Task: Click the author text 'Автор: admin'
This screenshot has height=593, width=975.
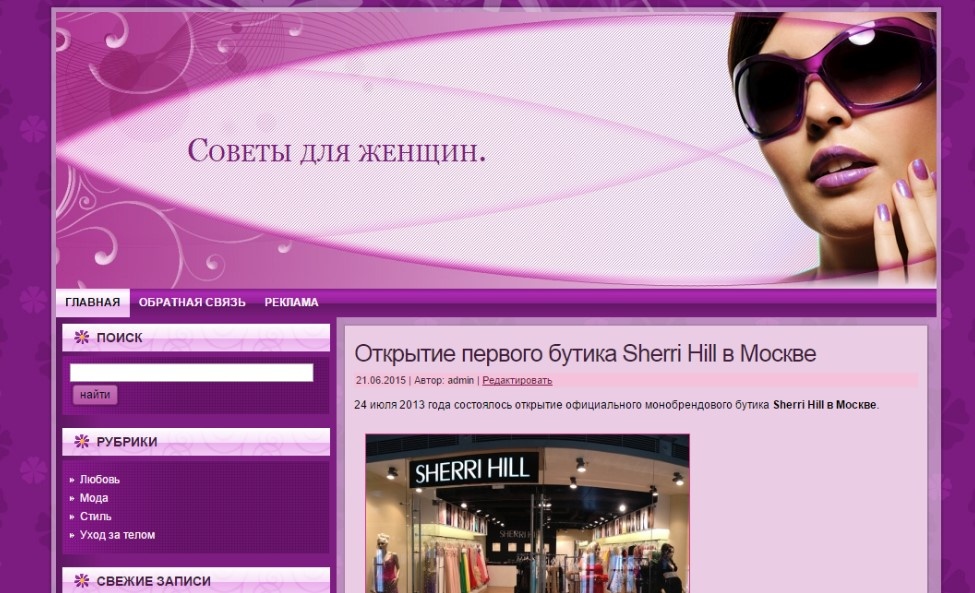Action: [x=444, y=380]
